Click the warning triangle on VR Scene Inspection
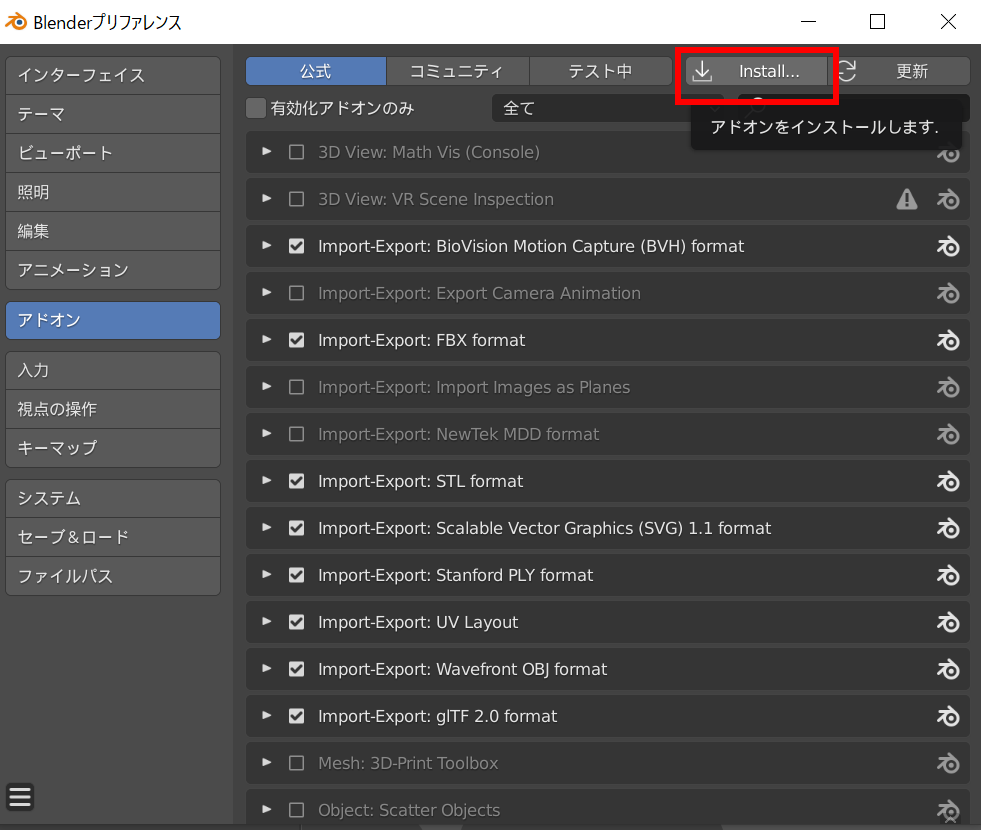Screen dimensions: 981x830 coord(907,200)
